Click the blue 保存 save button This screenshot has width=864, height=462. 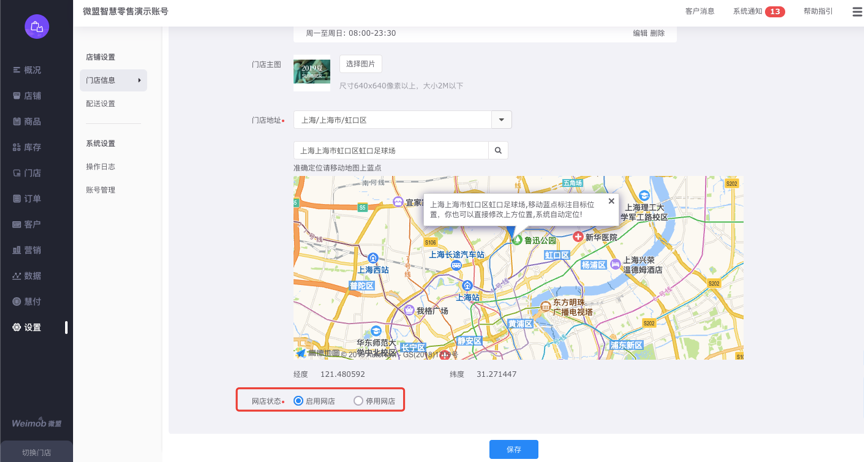click(514, 449)
